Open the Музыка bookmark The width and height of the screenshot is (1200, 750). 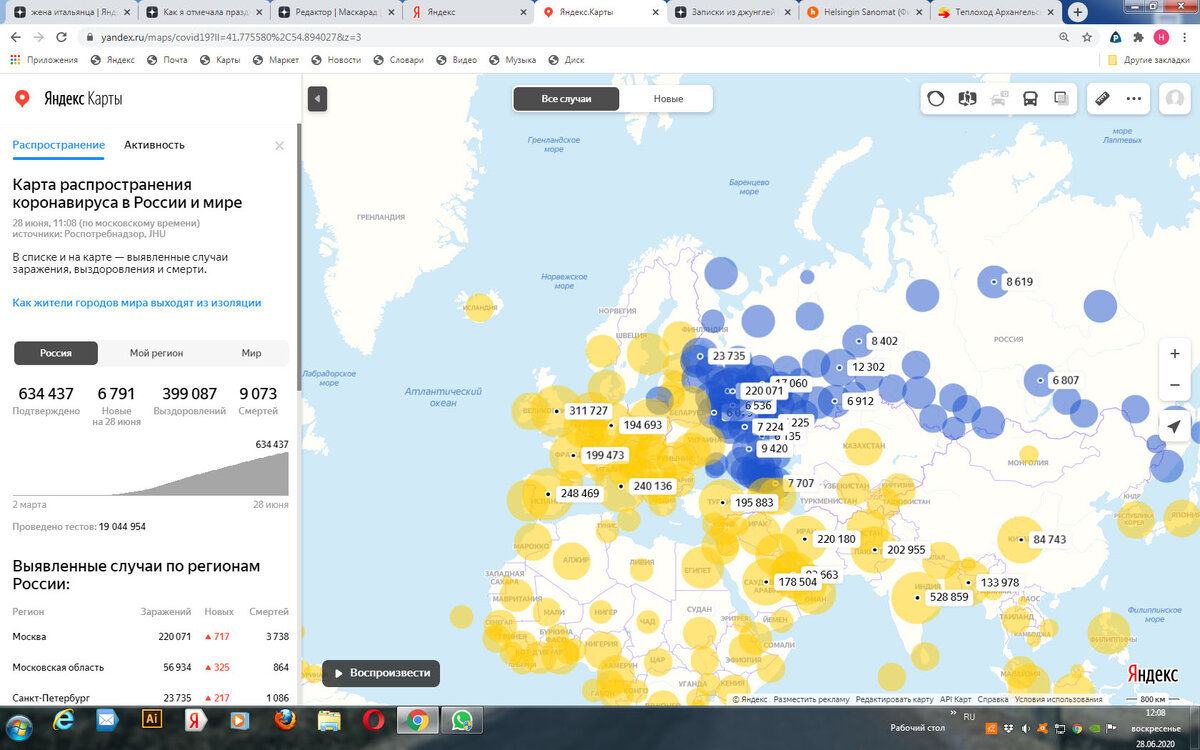[512, 60]
